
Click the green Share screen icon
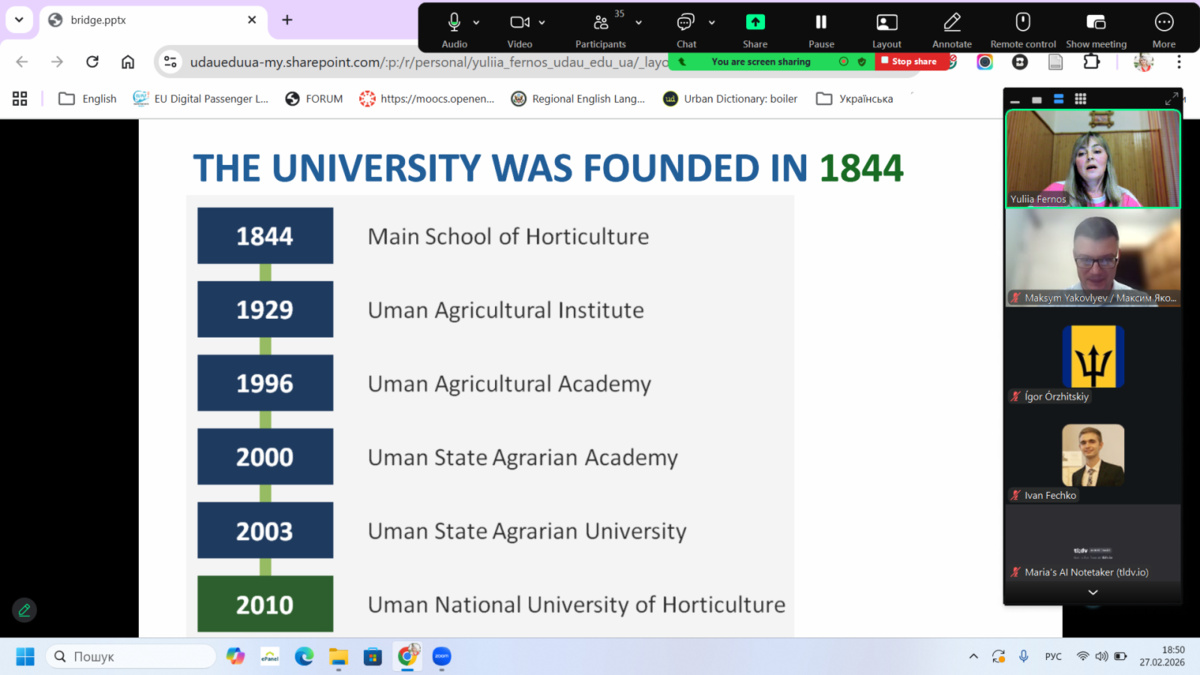click(755, 23)
